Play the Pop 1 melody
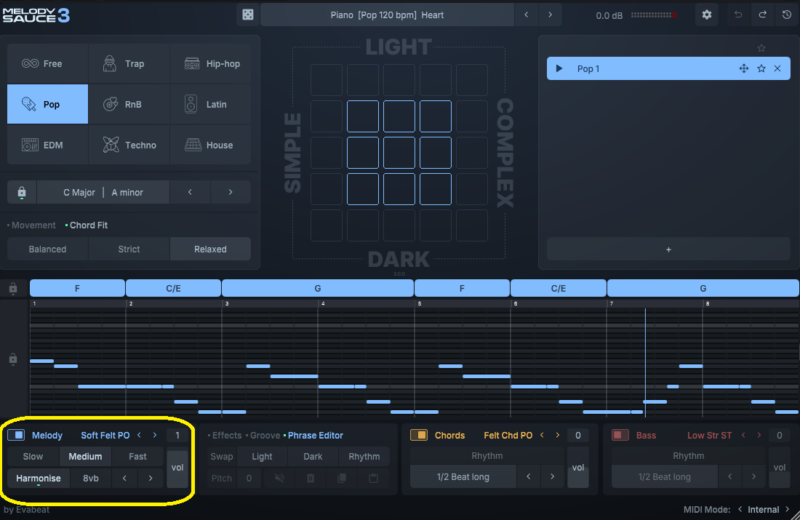 (558, 68)
